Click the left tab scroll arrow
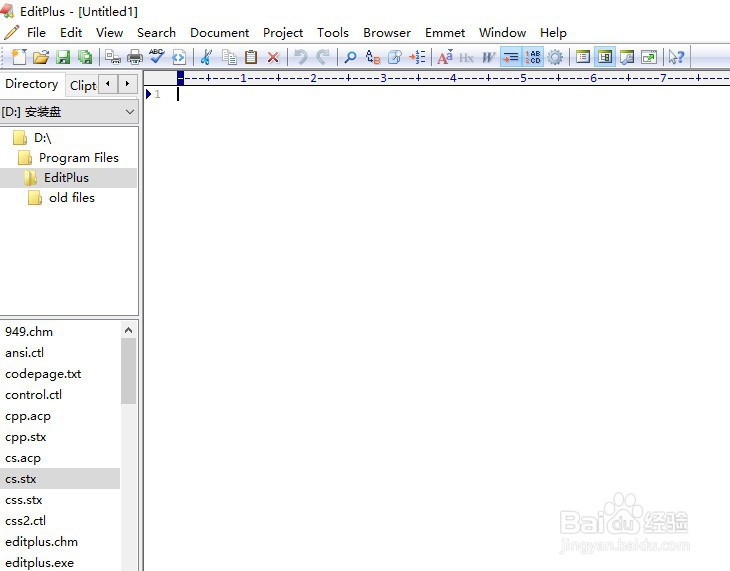730x571 pixels. click(108, 84)
